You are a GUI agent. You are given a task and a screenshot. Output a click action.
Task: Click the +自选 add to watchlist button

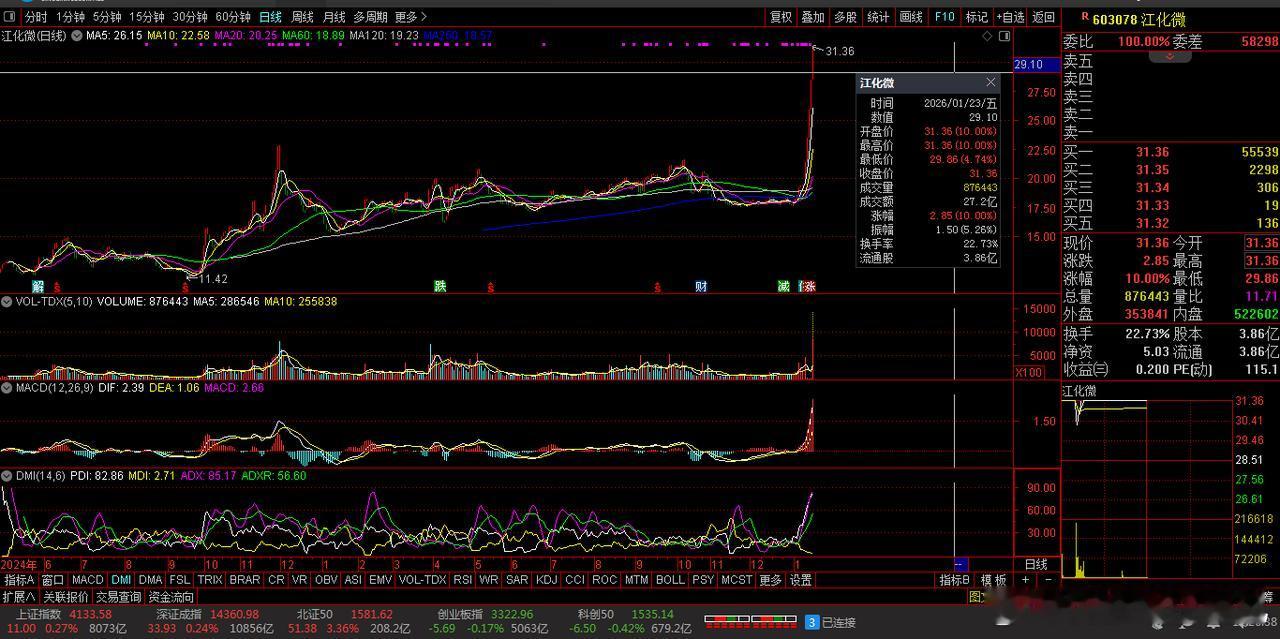point(1010,17)
